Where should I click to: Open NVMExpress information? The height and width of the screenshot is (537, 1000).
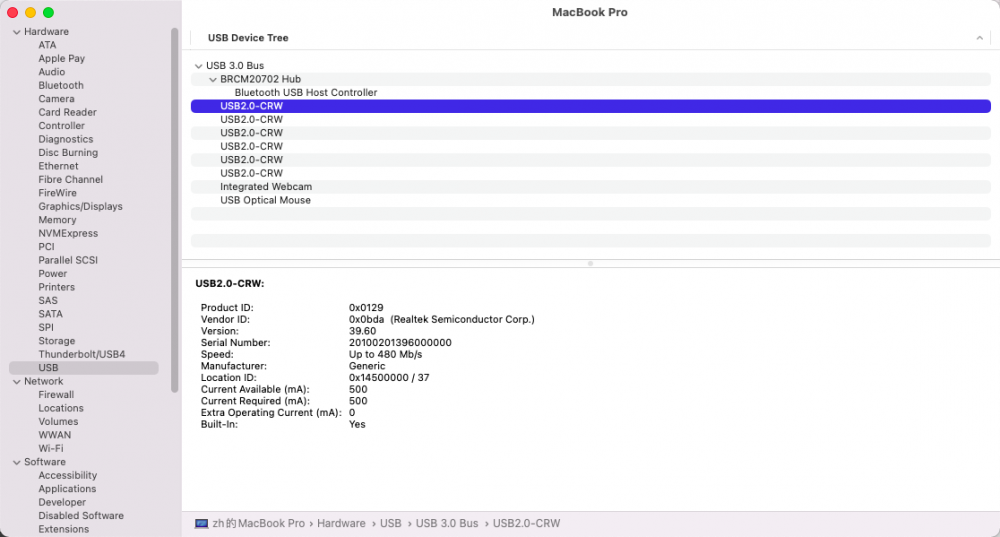(68, 233)
